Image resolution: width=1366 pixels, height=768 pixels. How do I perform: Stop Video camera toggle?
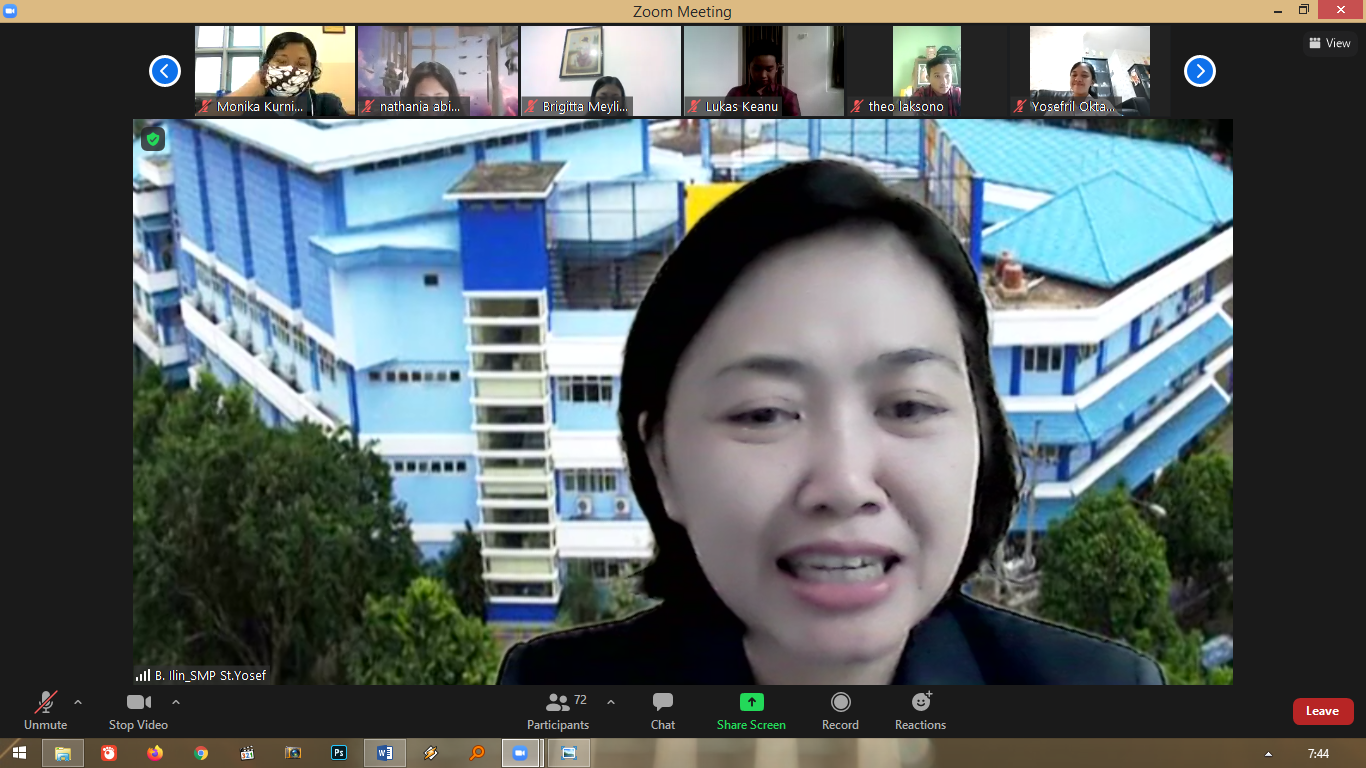pos(138,703)
